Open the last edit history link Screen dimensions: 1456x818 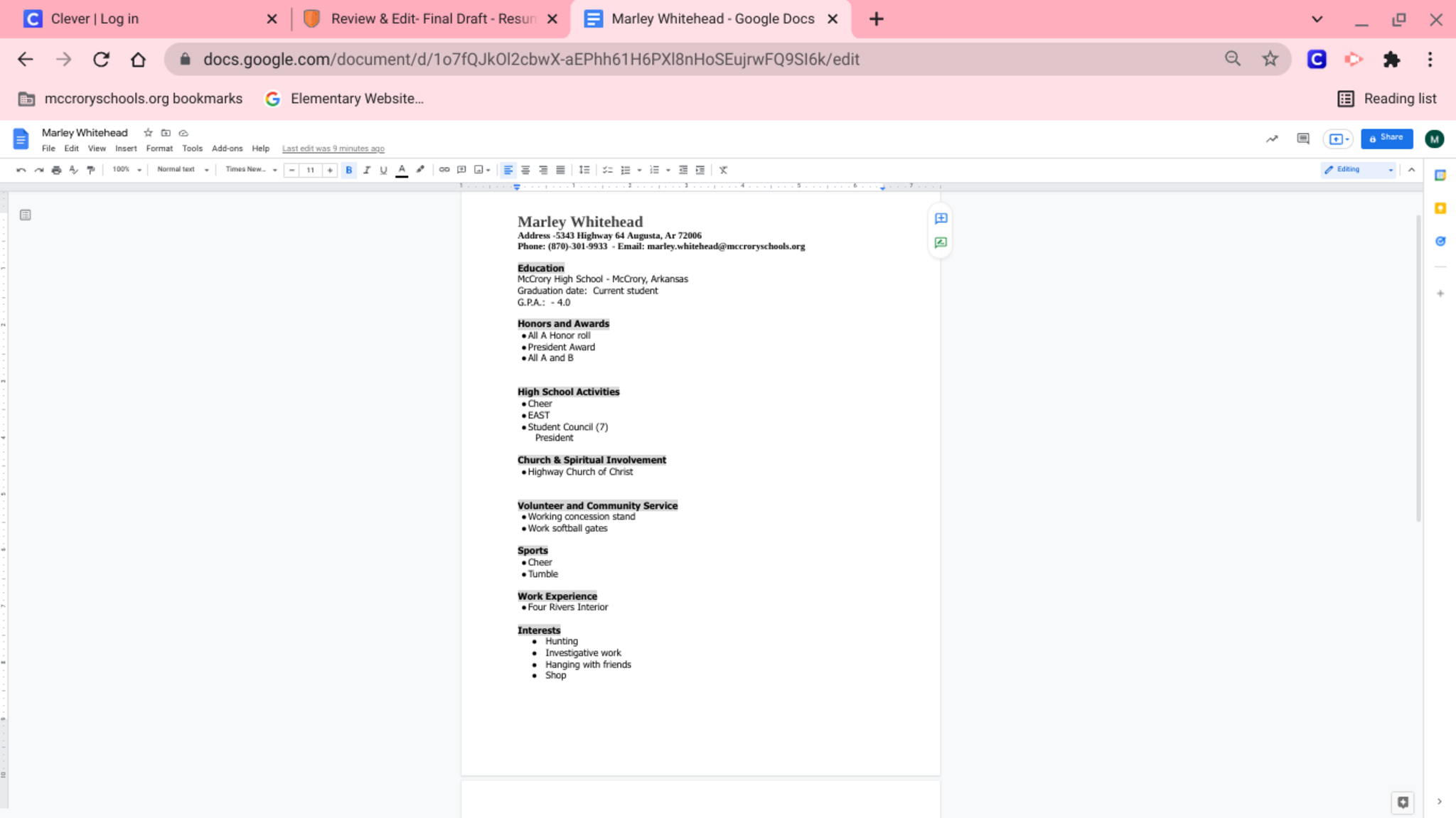point(333,149)
